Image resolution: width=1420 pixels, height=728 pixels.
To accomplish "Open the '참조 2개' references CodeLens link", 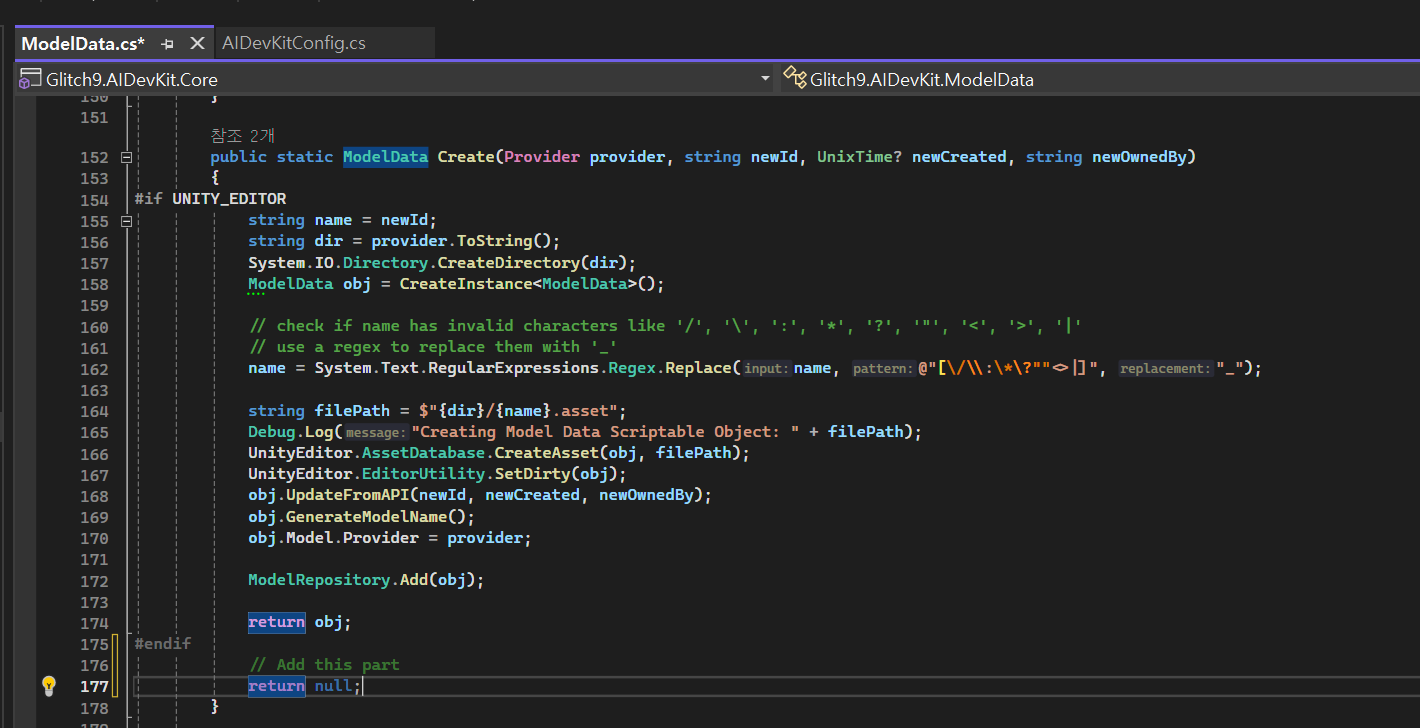I will (242, 136).
